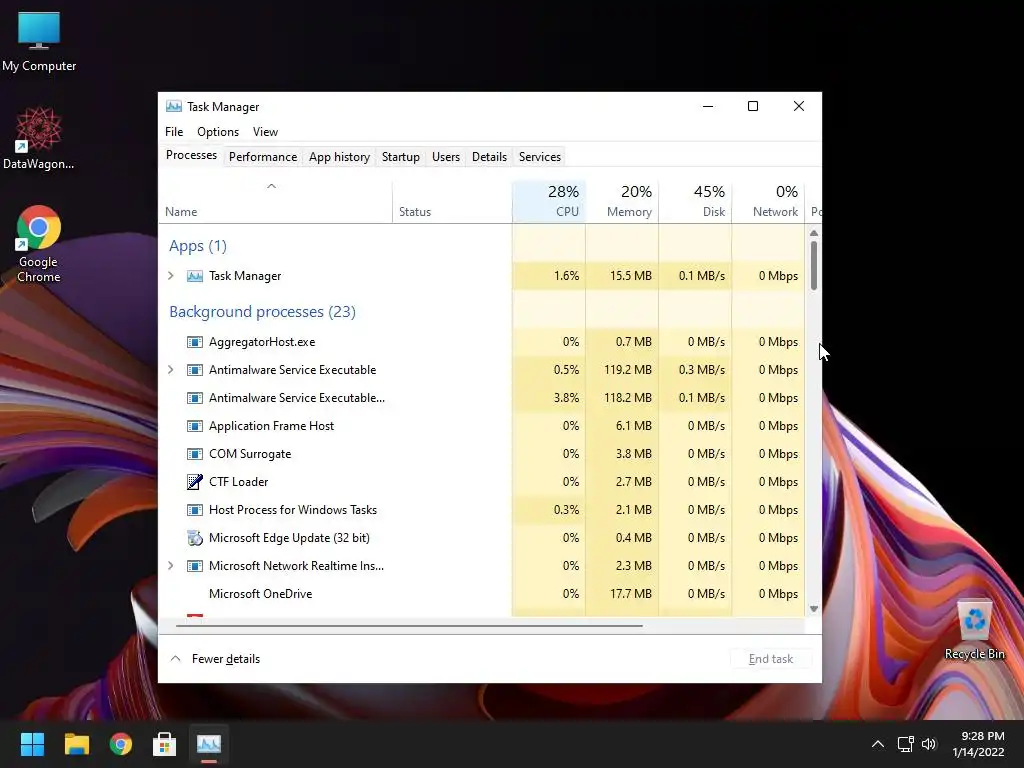Viewport: 1024px width, 768px height.
Task: Click the sort arrow above Name
Action: (x=272, y=186)
